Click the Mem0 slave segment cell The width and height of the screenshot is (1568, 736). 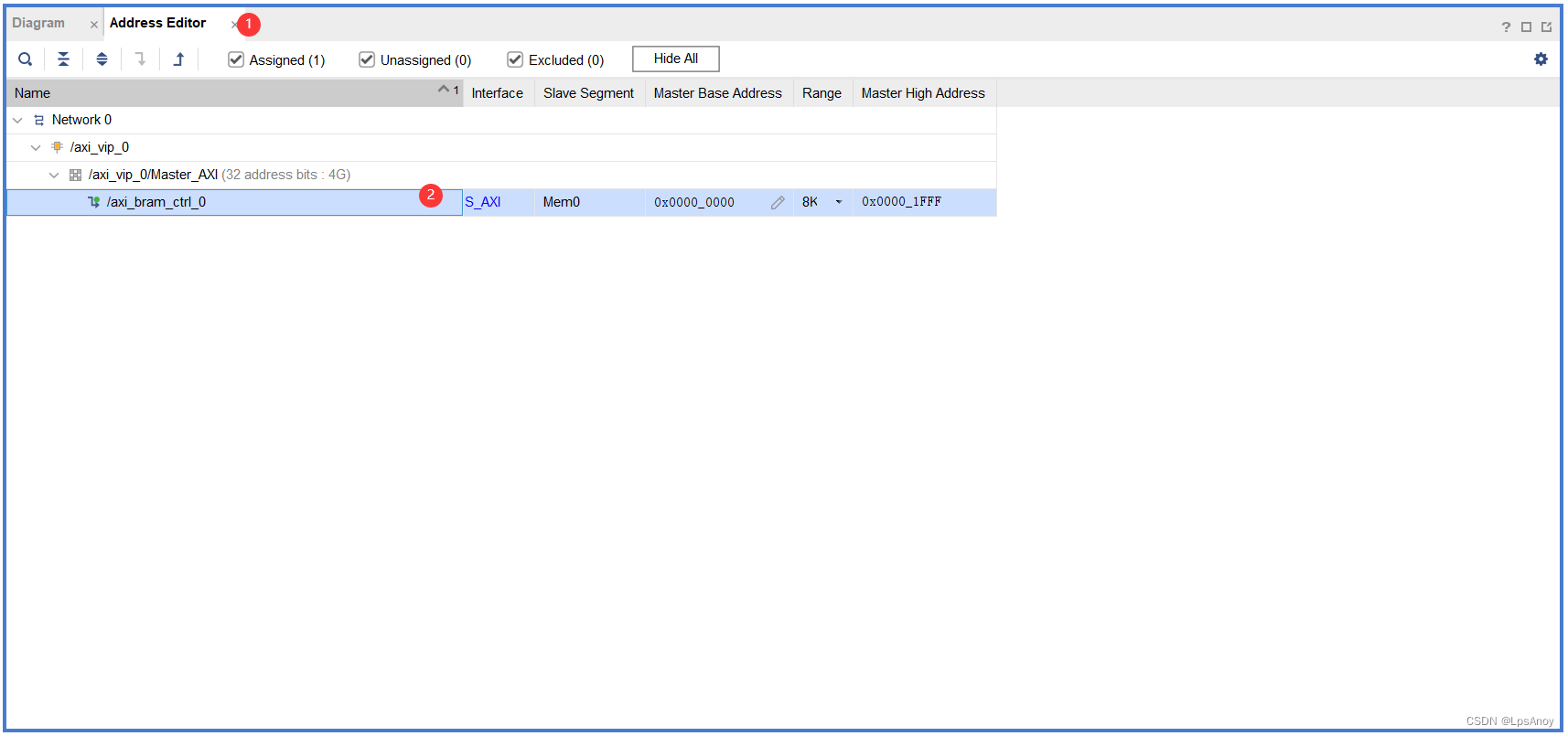point(562,202)
